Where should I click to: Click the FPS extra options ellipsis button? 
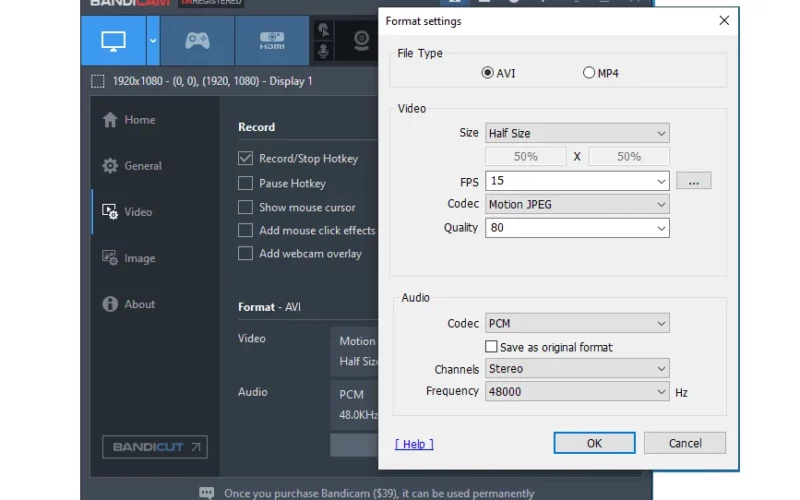[x=693, y=181]
